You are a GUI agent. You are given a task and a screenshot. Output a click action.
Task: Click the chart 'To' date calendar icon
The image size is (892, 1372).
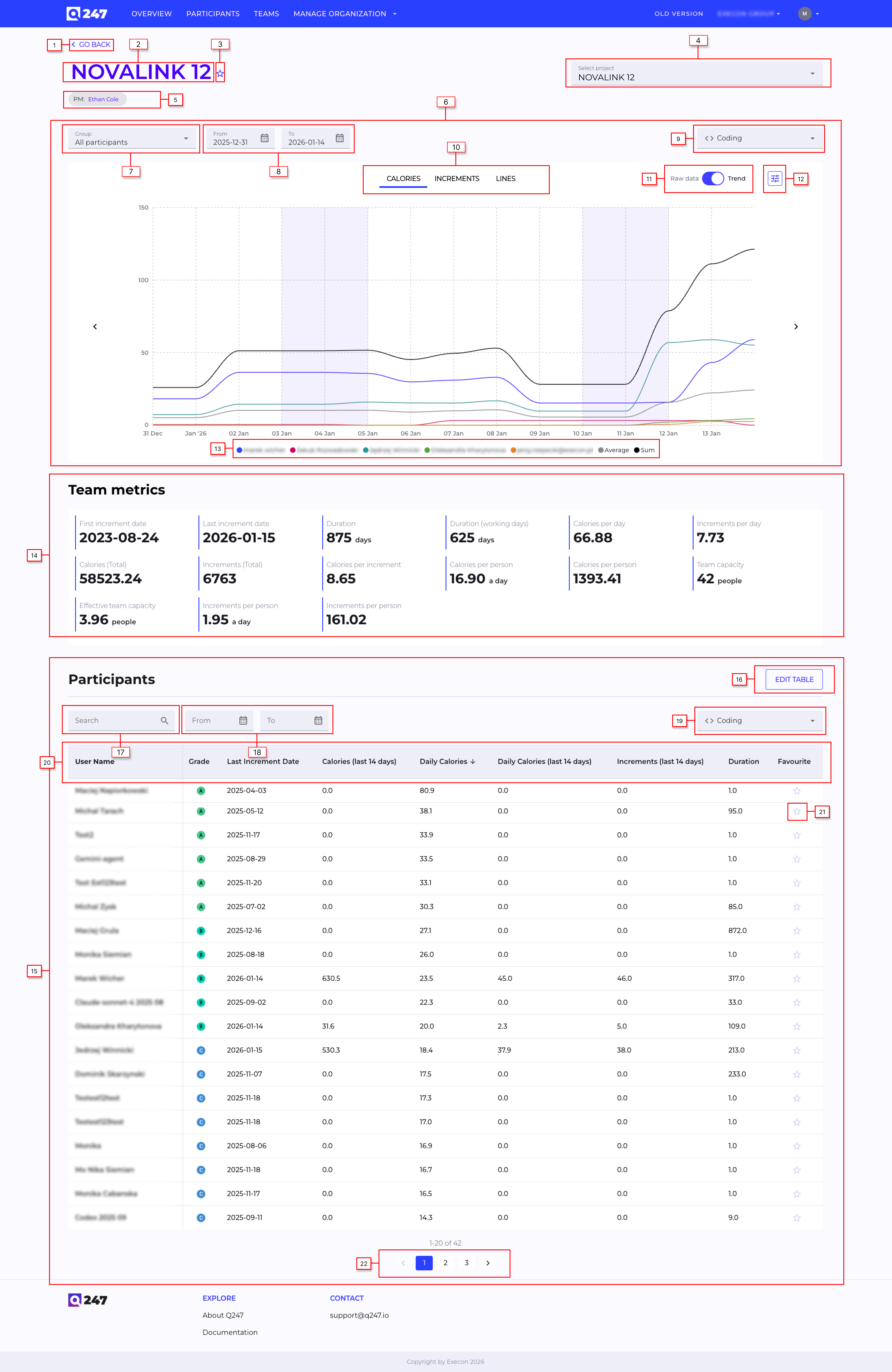tap(339, 138)
